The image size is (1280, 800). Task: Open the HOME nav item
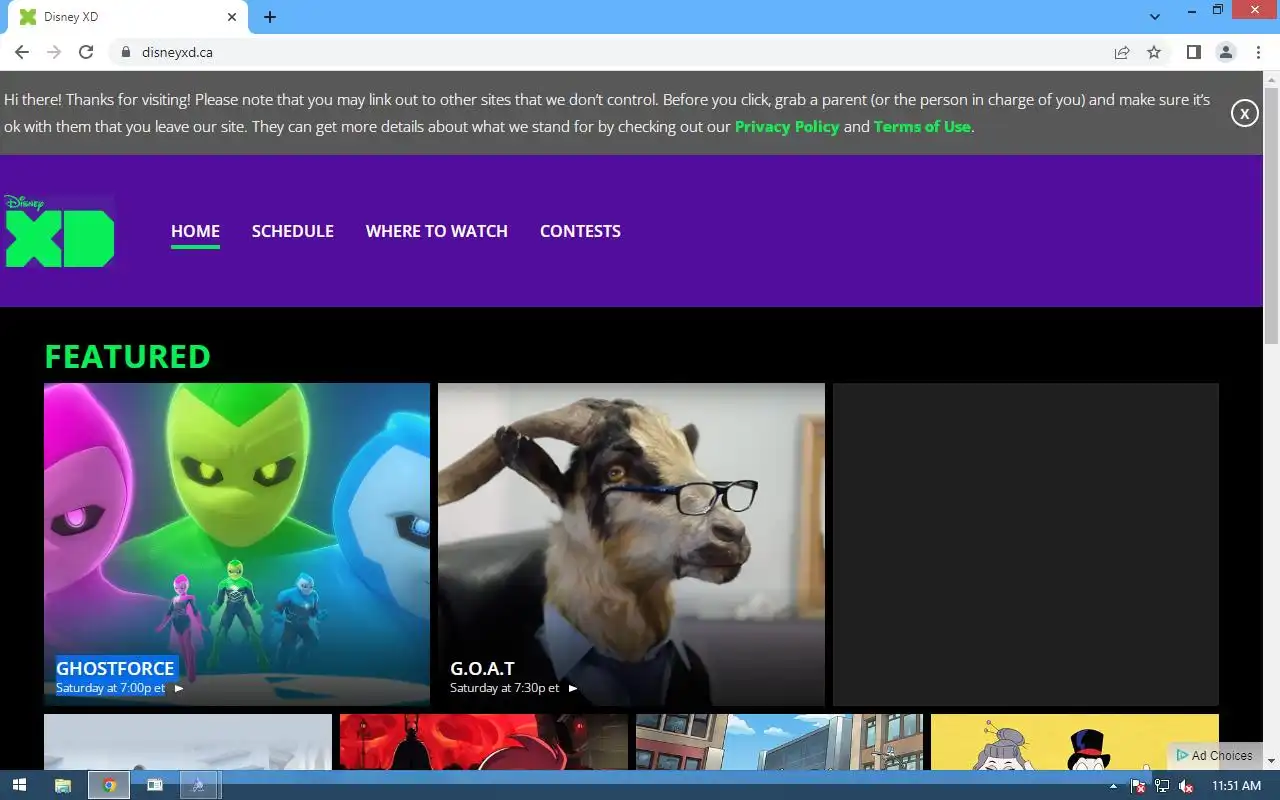(195, 231)
